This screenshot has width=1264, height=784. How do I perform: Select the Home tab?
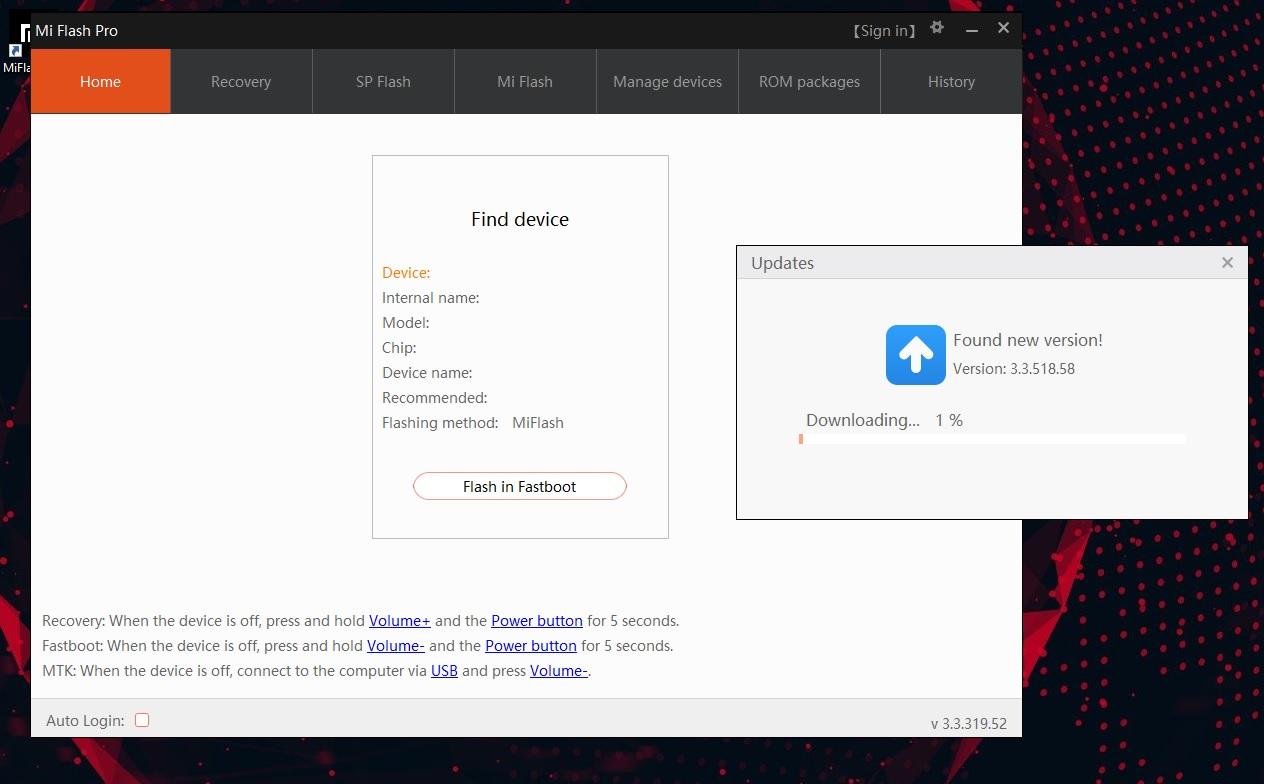(100, 82)
